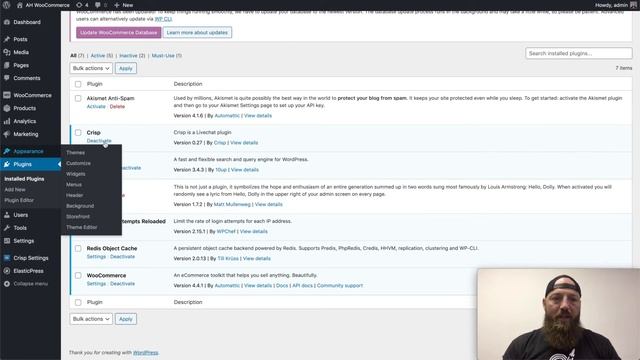Viewport: 640px width, 360px height.
Task: Check the Akismet Anti-Spam plugin checkbox
Action: tap(78, 98)
